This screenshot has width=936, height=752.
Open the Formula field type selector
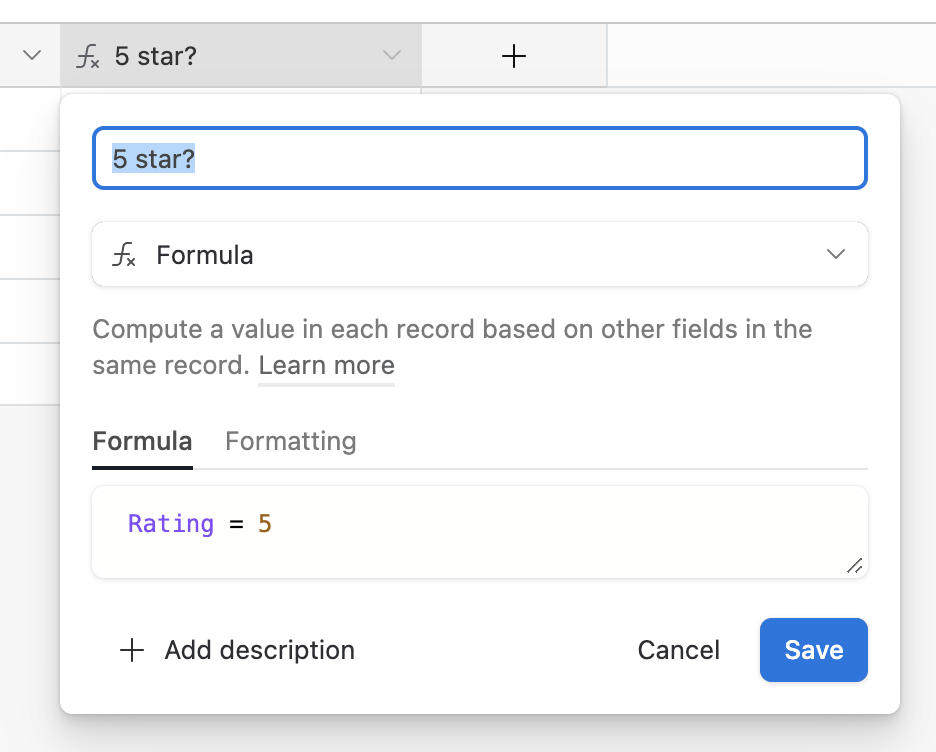480,254
